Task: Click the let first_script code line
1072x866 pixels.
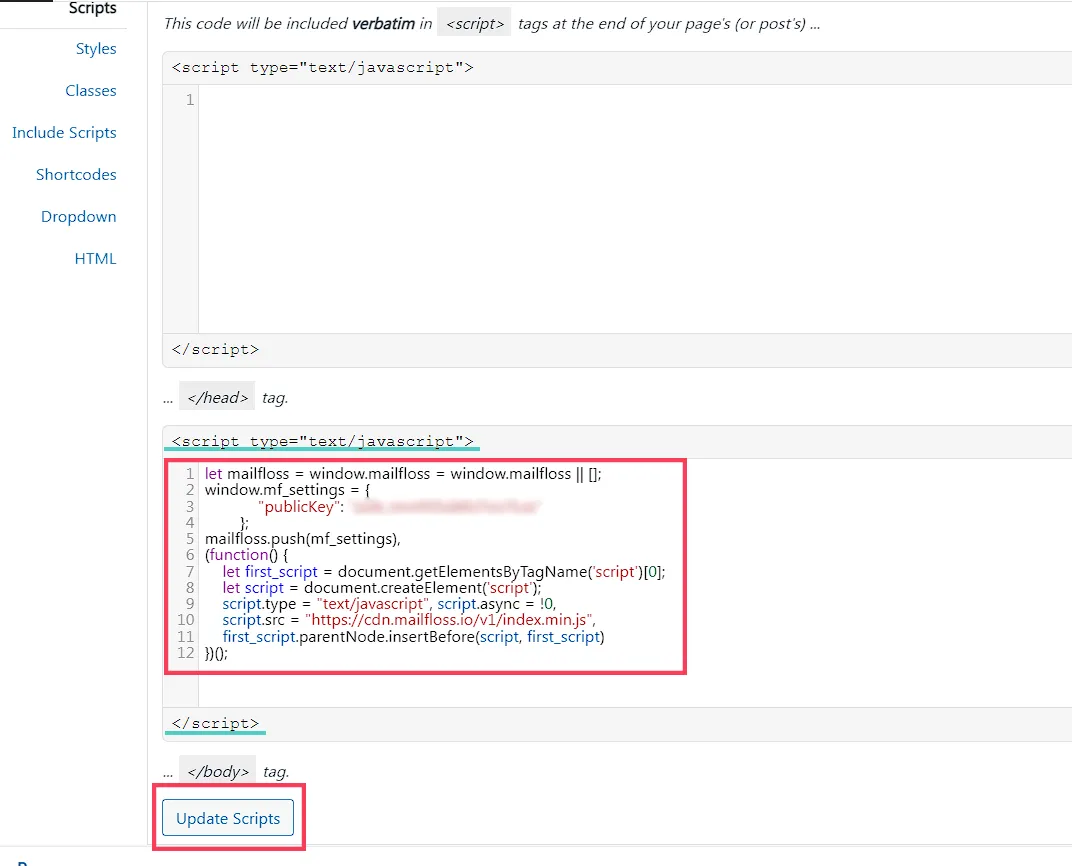Action: pos(443,571)
